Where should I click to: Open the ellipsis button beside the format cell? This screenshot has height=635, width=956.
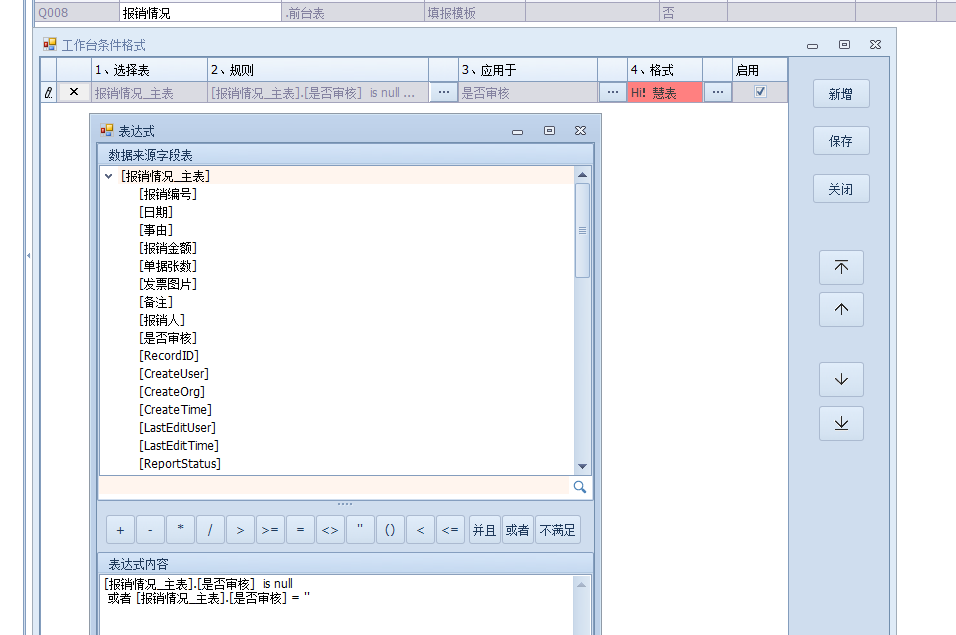click(717, 92)
